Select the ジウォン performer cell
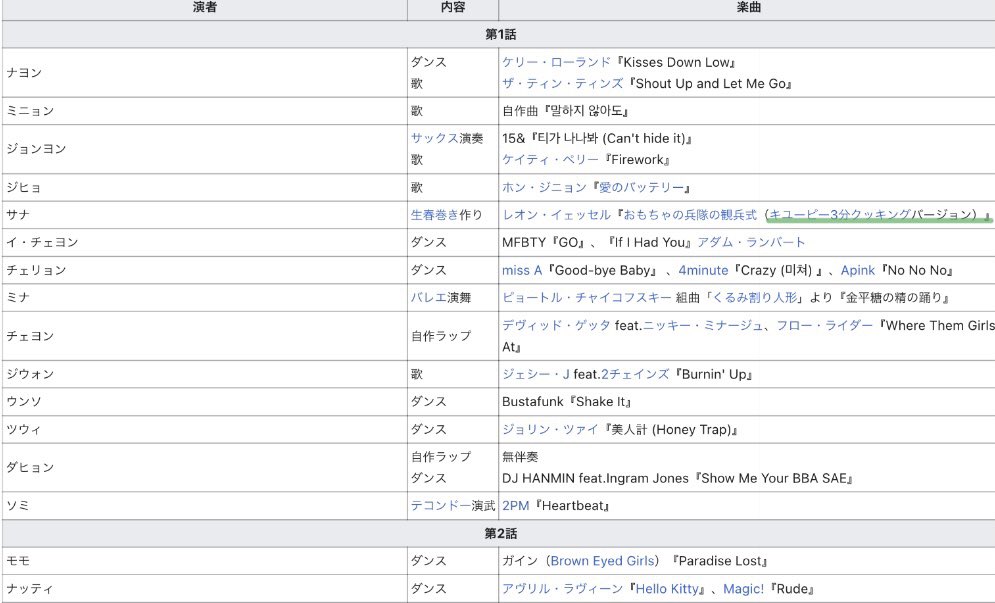The image size is (995, 603). (x=204, y=374)
